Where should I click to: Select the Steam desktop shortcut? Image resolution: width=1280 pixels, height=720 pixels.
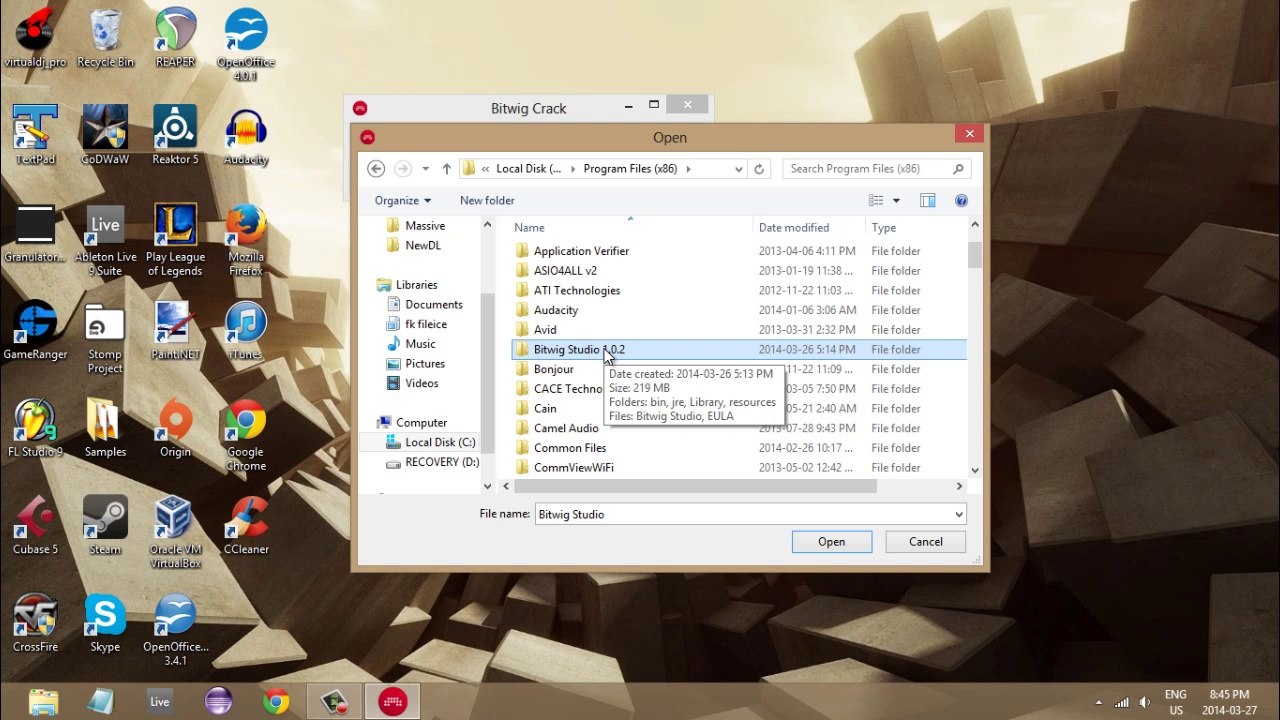(x=105, y=526)
